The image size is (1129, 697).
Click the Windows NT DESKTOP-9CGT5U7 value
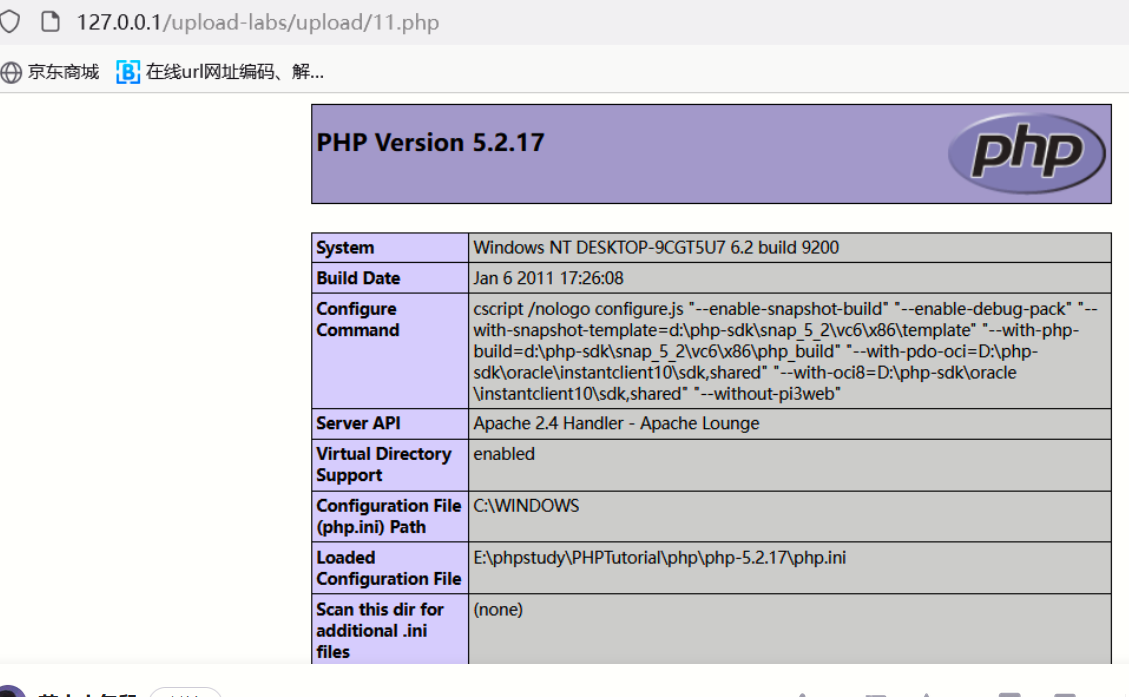point(656,248)
